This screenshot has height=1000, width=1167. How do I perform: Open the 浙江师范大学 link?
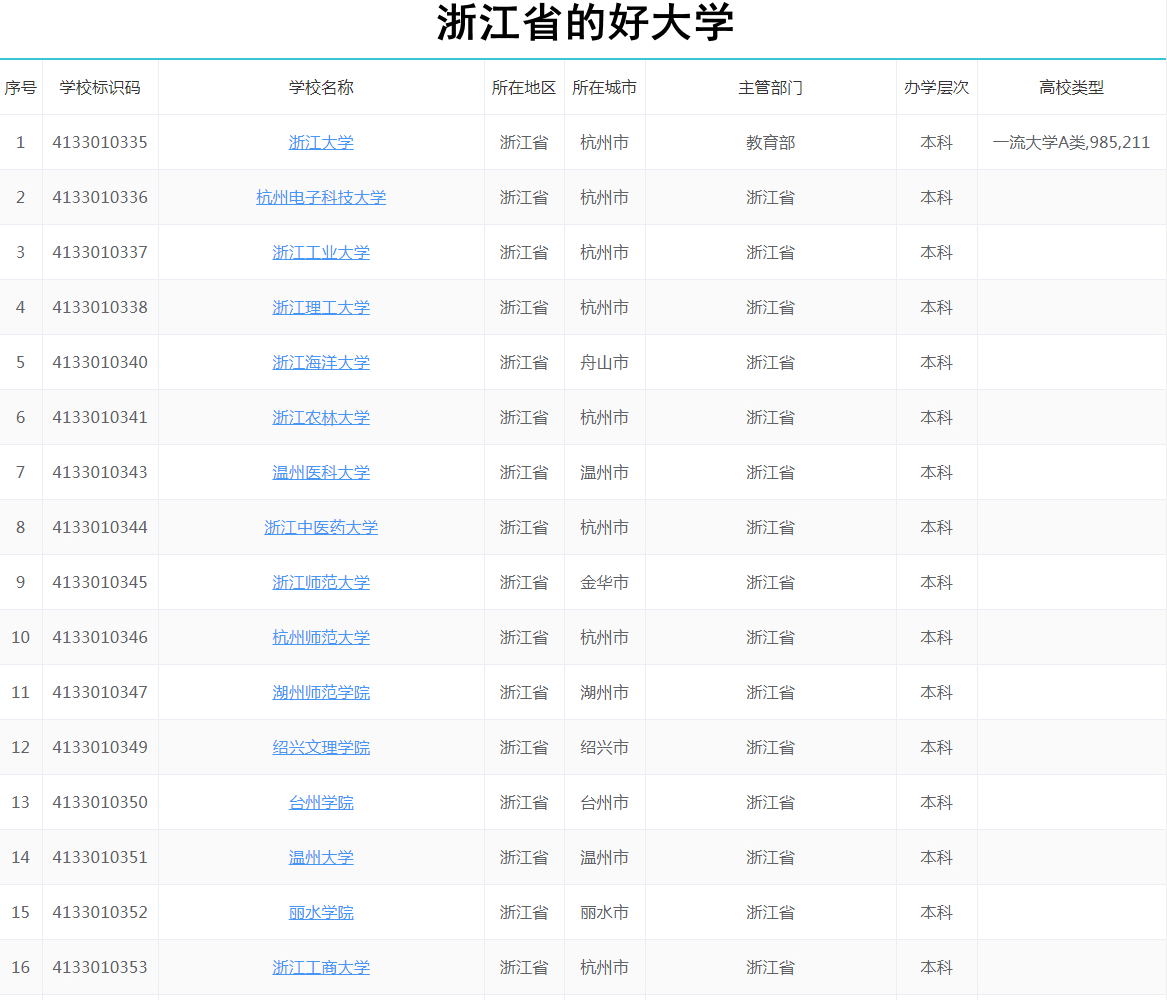(x=320, y=582)
